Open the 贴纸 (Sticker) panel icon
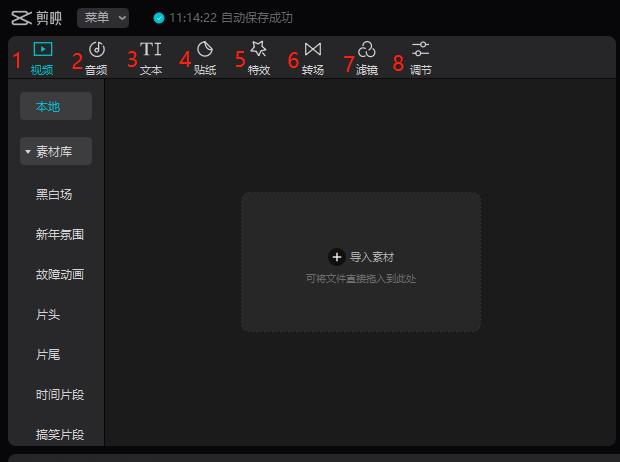Image resolution: width=620 pixels, height=462 pixels. pyautogui.click(x=205, y=50)
